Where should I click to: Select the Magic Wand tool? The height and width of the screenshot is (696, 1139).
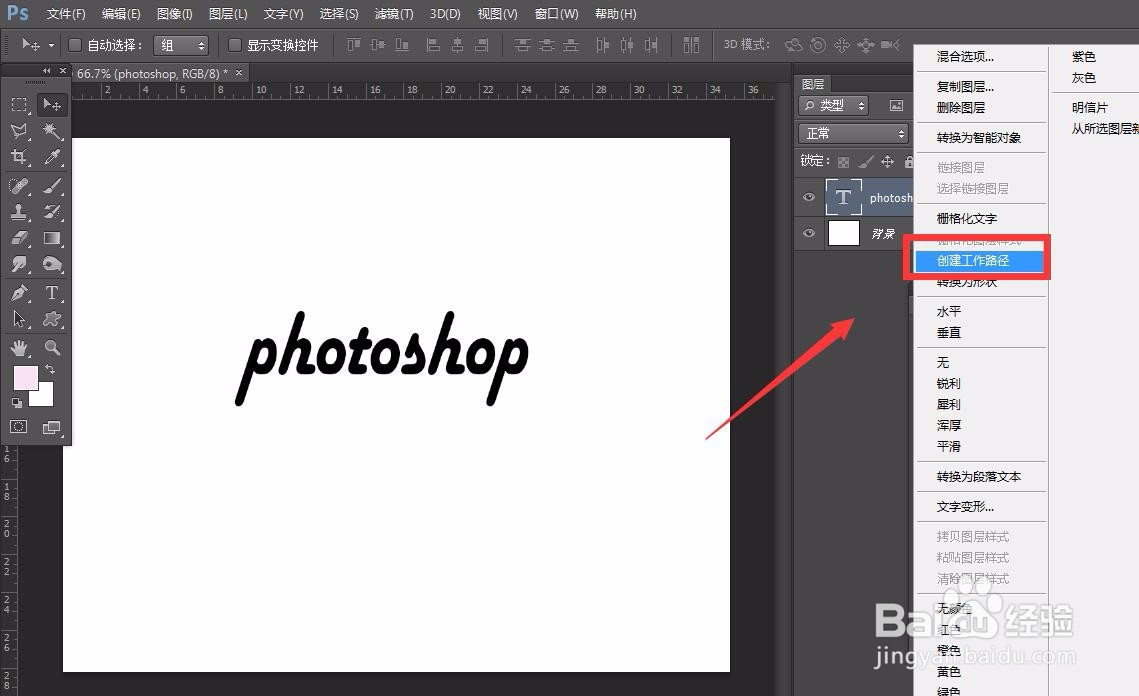52,131
